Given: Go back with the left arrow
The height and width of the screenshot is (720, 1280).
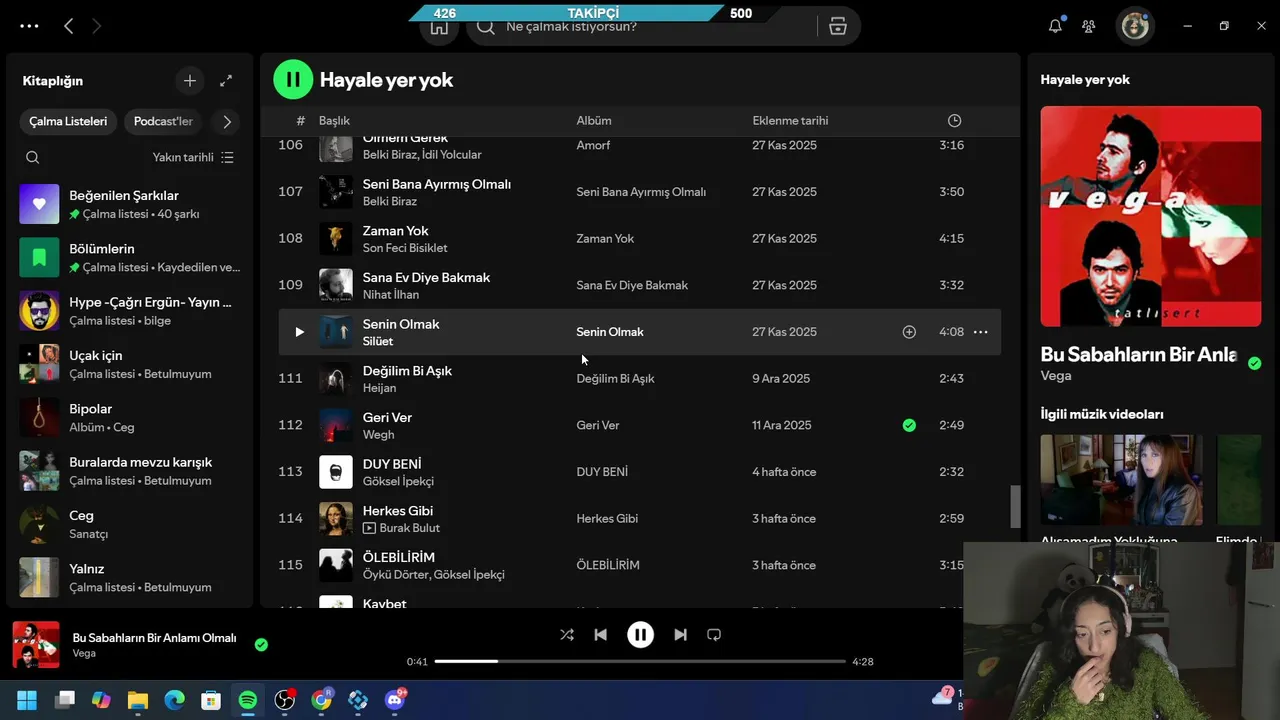Looking at the screenshot, I should tap(68, 26).
